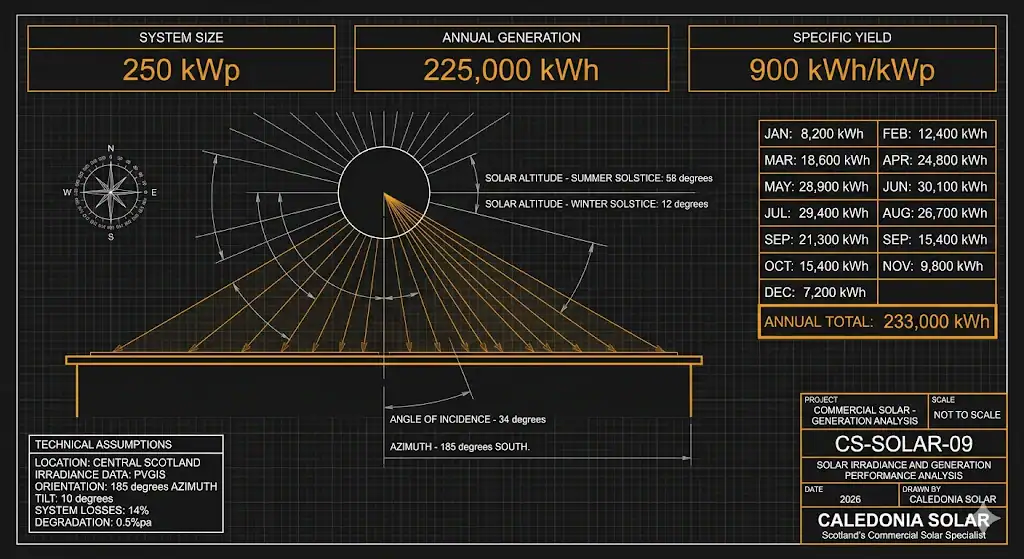1024x559 pixels.
Task: Click the TECHNICAL ASSUMPTIONS heading
Action: pyautogui.click(x=103, y=444)
